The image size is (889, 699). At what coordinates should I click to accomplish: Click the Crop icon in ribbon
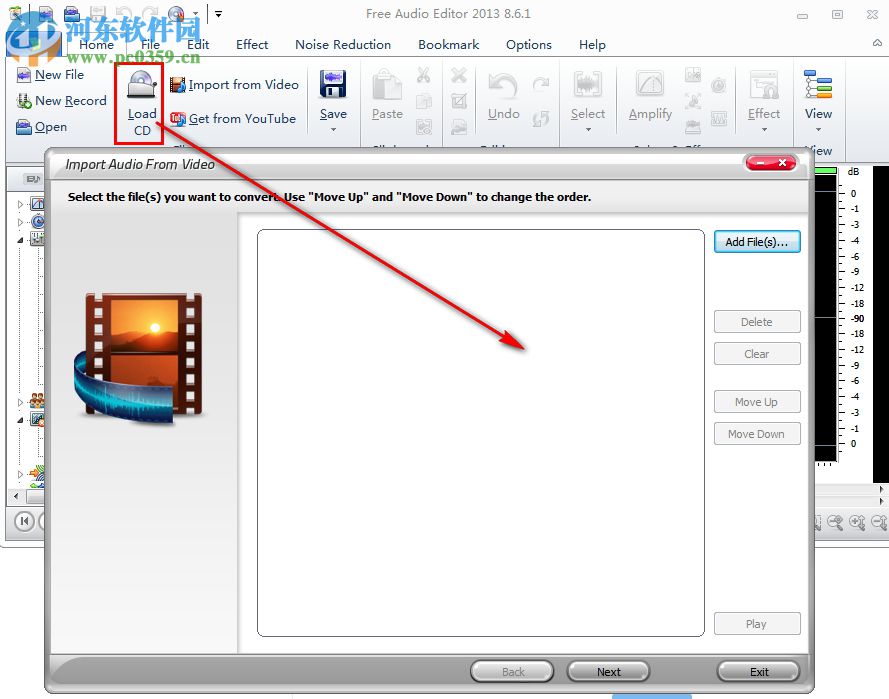click(x=459, y=101)
